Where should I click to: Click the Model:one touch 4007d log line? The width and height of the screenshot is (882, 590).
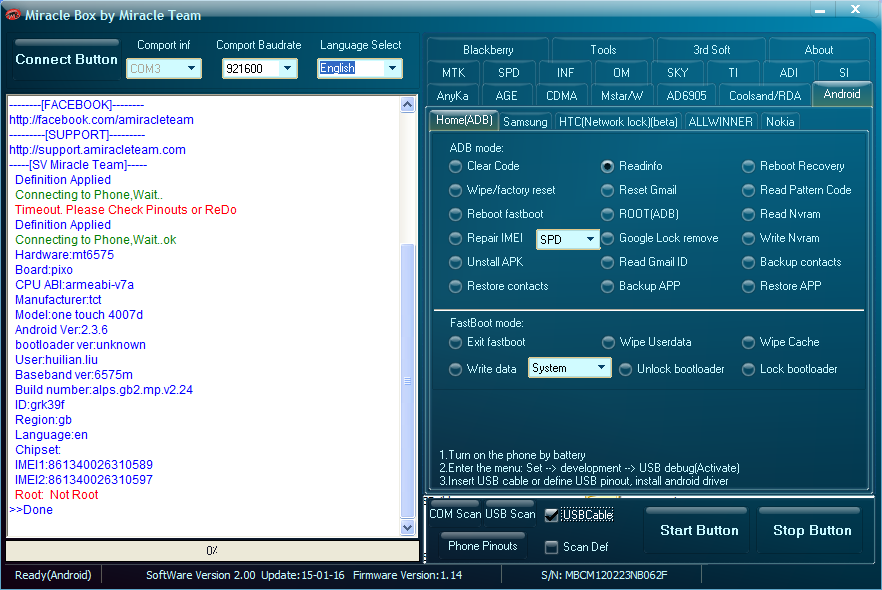pos(79,315)
